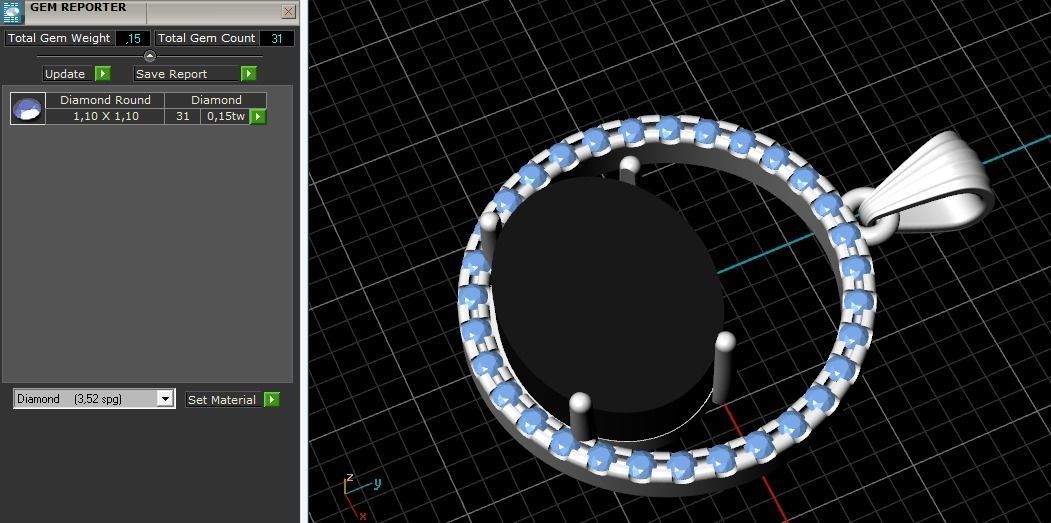Collapse the panel using the round arrow handle
This screenshot has height=523, width=1051.
click(149, 56)
